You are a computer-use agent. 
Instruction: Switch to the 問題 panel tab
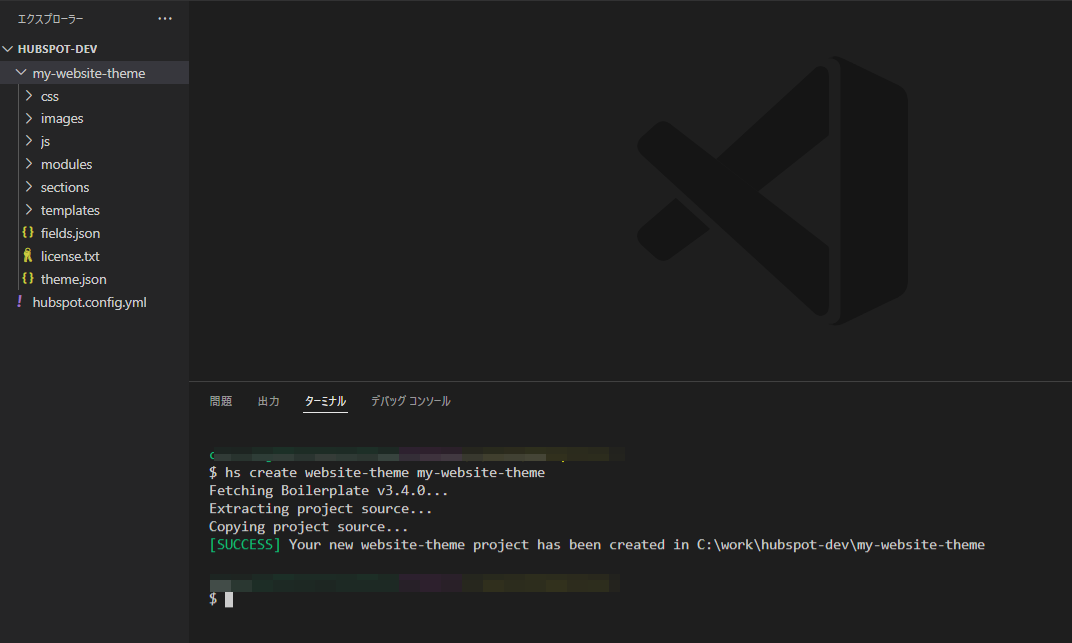tap(221, 401)
